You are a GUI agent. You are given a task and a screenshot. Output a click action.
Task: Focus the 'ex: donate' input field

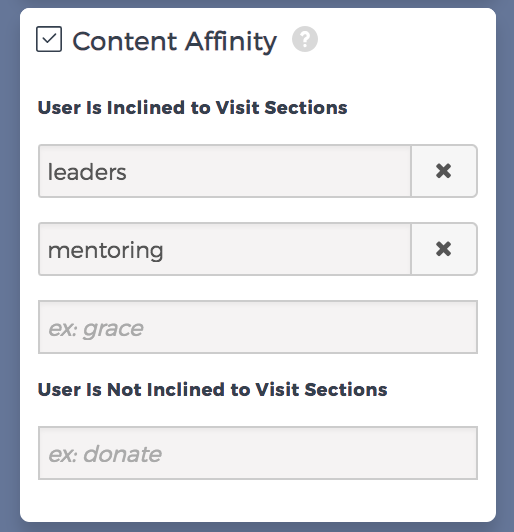tap(258, 453)
